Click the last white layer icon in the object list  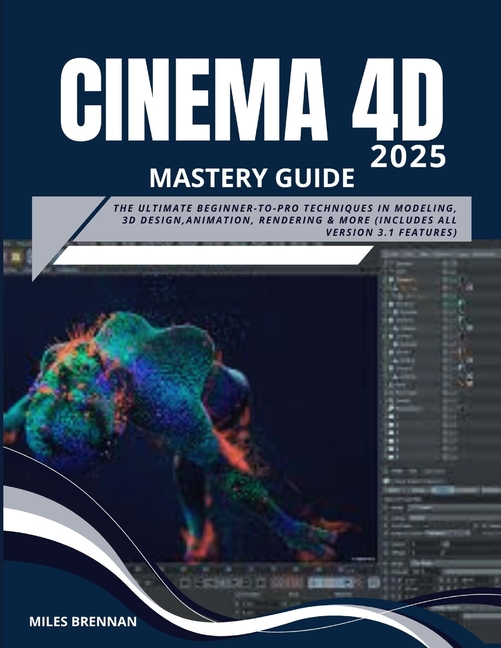[391, 457]
